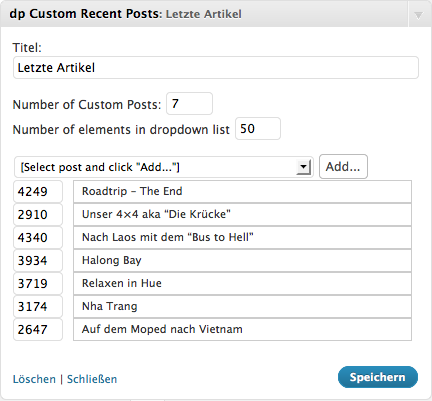Screen dimensions: 432x401
Task: Click the "Nha Trang" title field
Action: [x=242, y=306]
